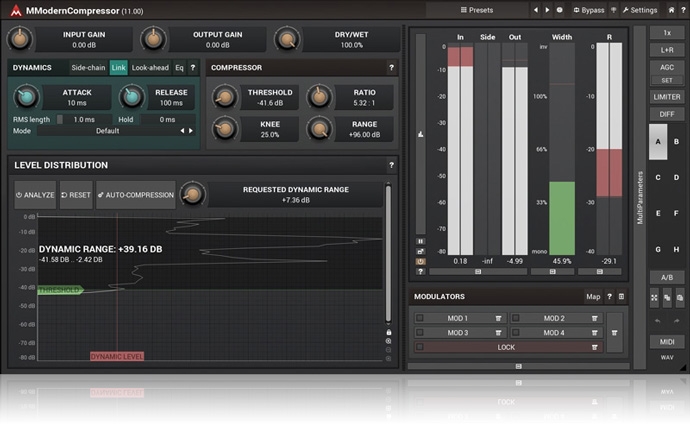Screen dimensions: 690x435
Task: Enable LOCK checkbox
Action: (420, 347)
